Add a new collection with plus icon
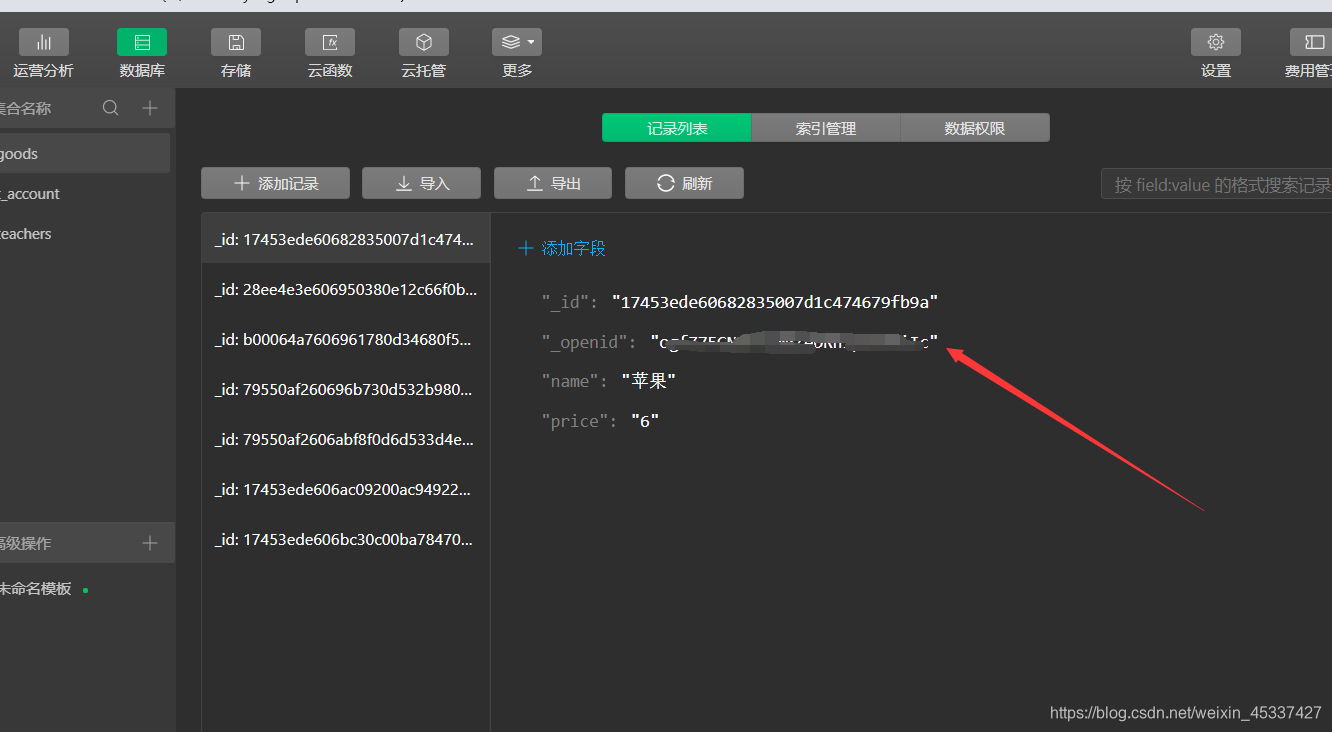This screenshot has height=732, width=1332. [150, 108]
